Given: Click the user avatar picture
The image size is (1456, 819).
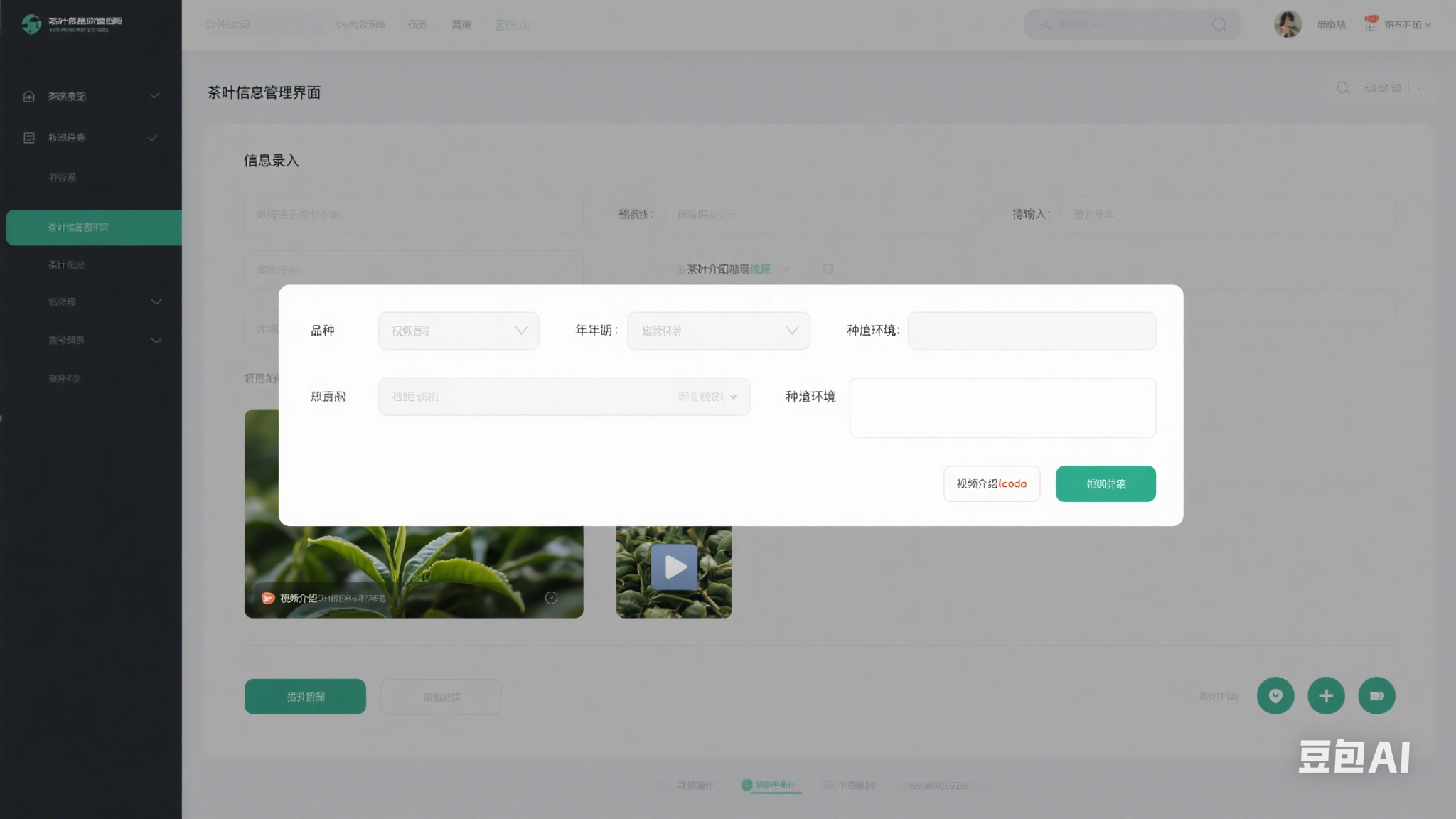Looking at the screenshot, I should [x=1288, y=24].
